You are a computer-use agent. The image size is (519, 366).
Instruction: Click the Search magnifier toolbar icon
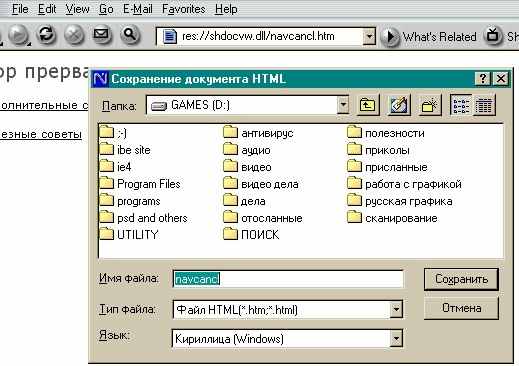tap(129, 35)
